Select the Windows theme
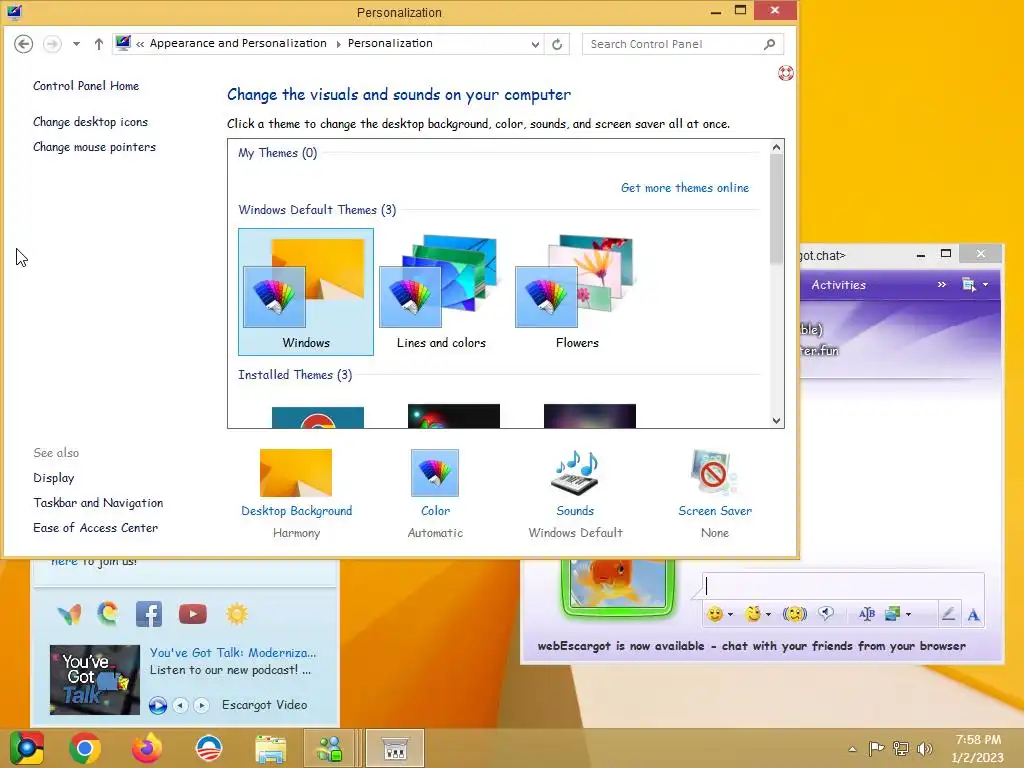 point(306,292)
